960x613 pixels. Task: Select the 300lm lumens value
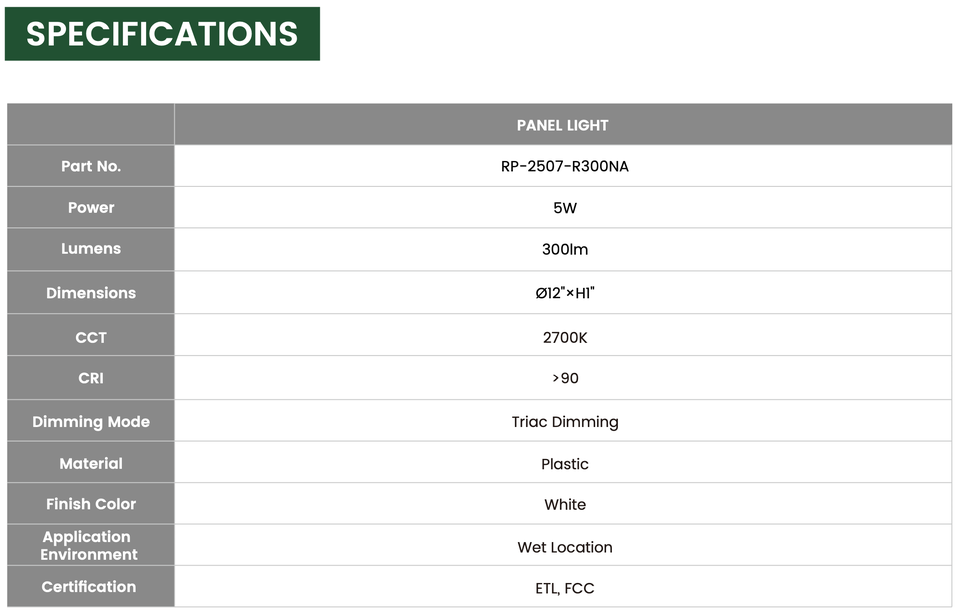tap(564, 249)
